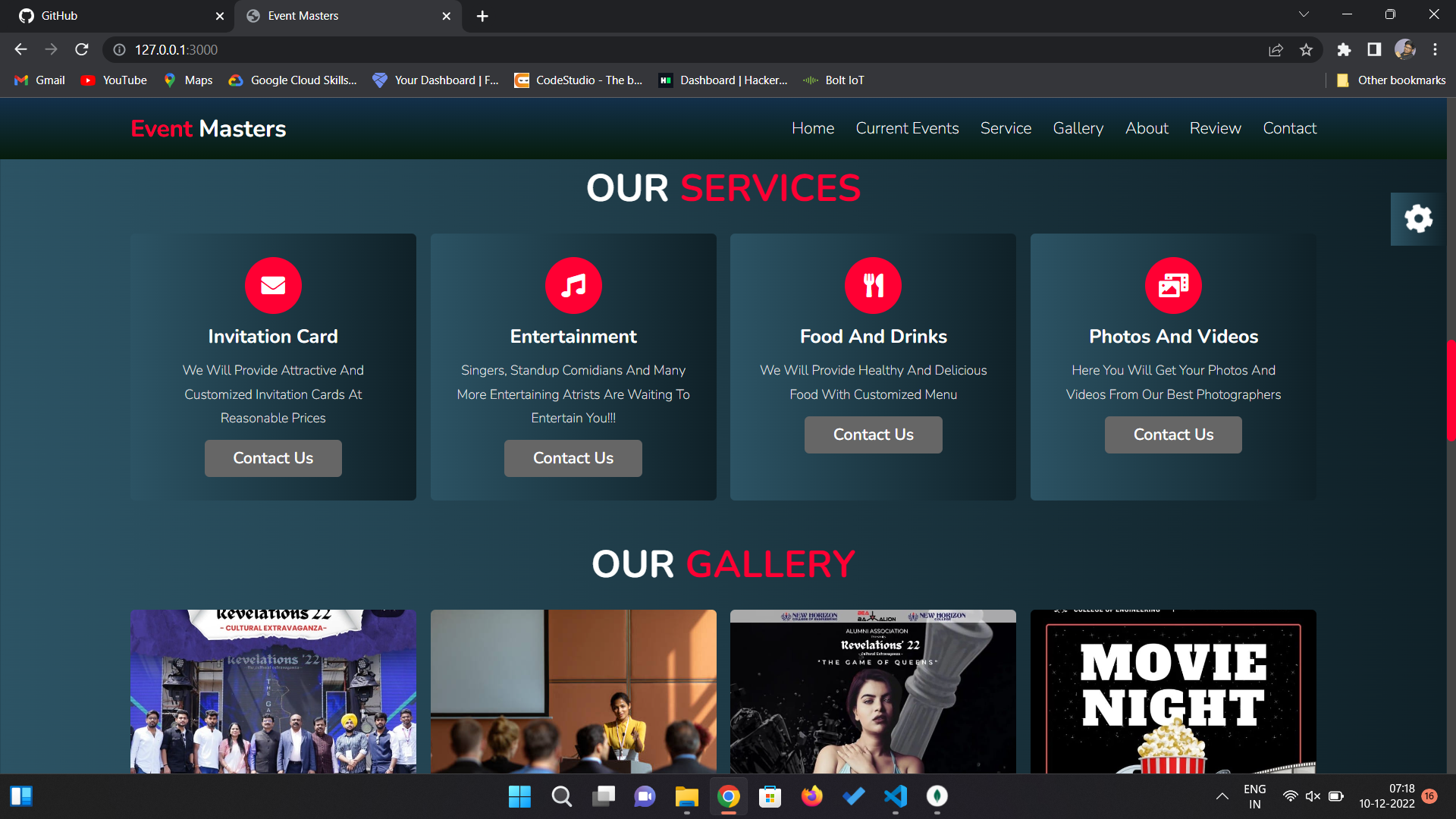Bookmark page with the star icon
Image resolution: width=1456 pixels, height=819 pixels.
(x=1306, y=50)
